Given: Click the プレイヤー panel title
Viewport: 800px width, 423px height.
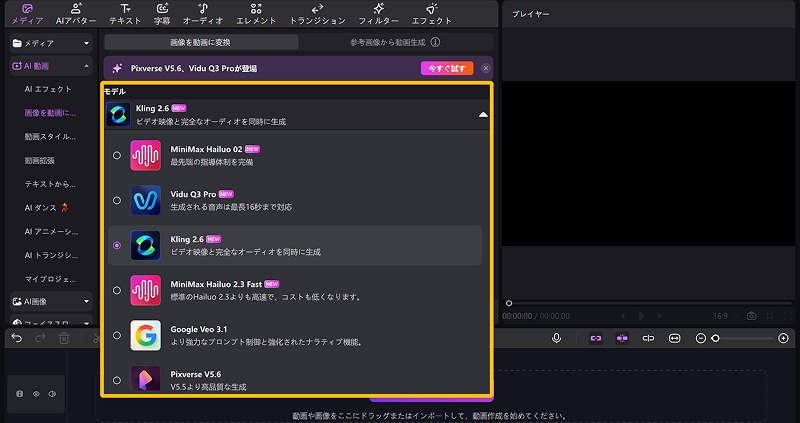Looking at the screenshot, I should (531, 14).
